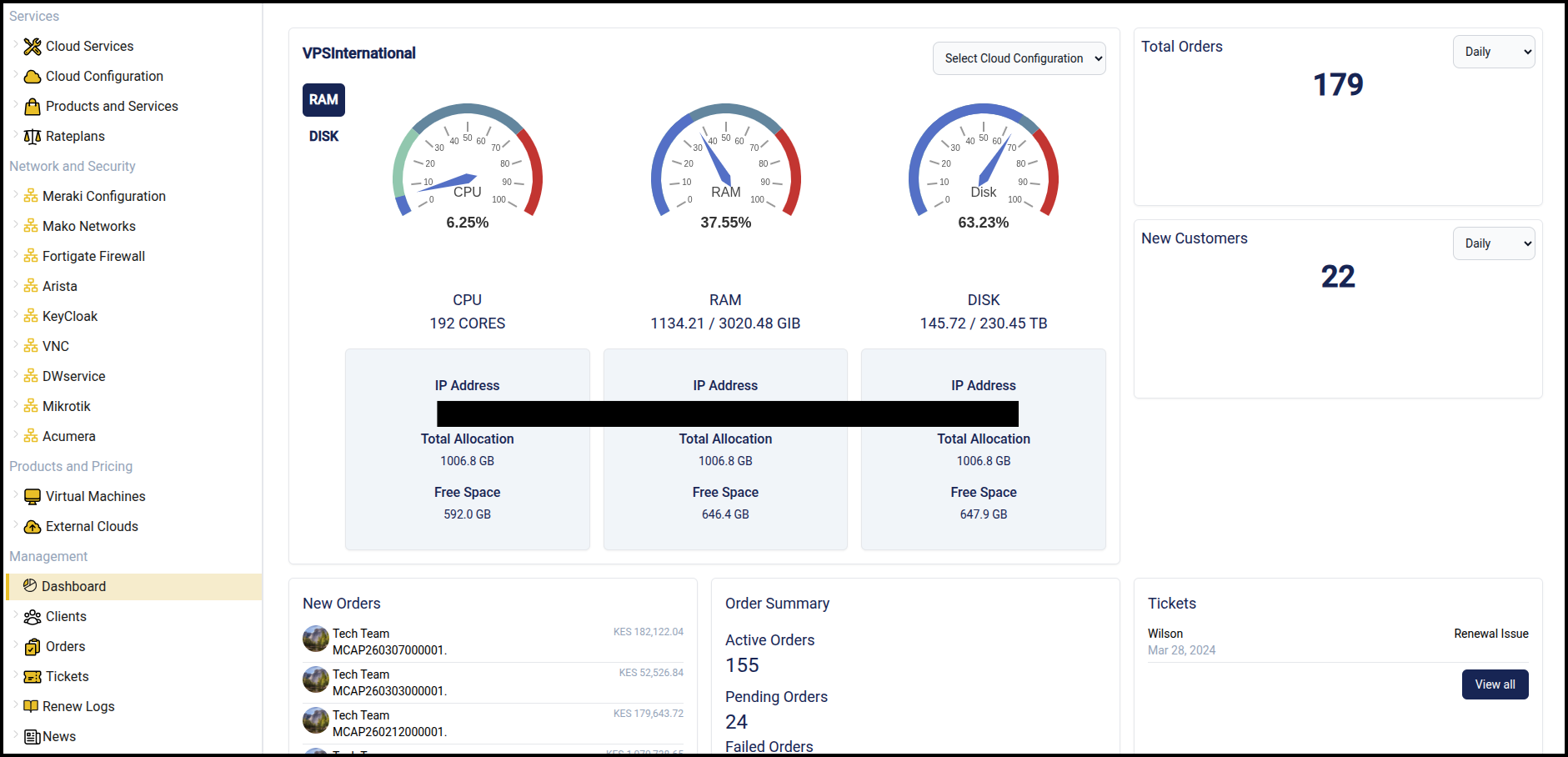The width and height of the screenshot is (1568, 757).
Task: Open Renew Logs menu item
Action: point(78,707)
